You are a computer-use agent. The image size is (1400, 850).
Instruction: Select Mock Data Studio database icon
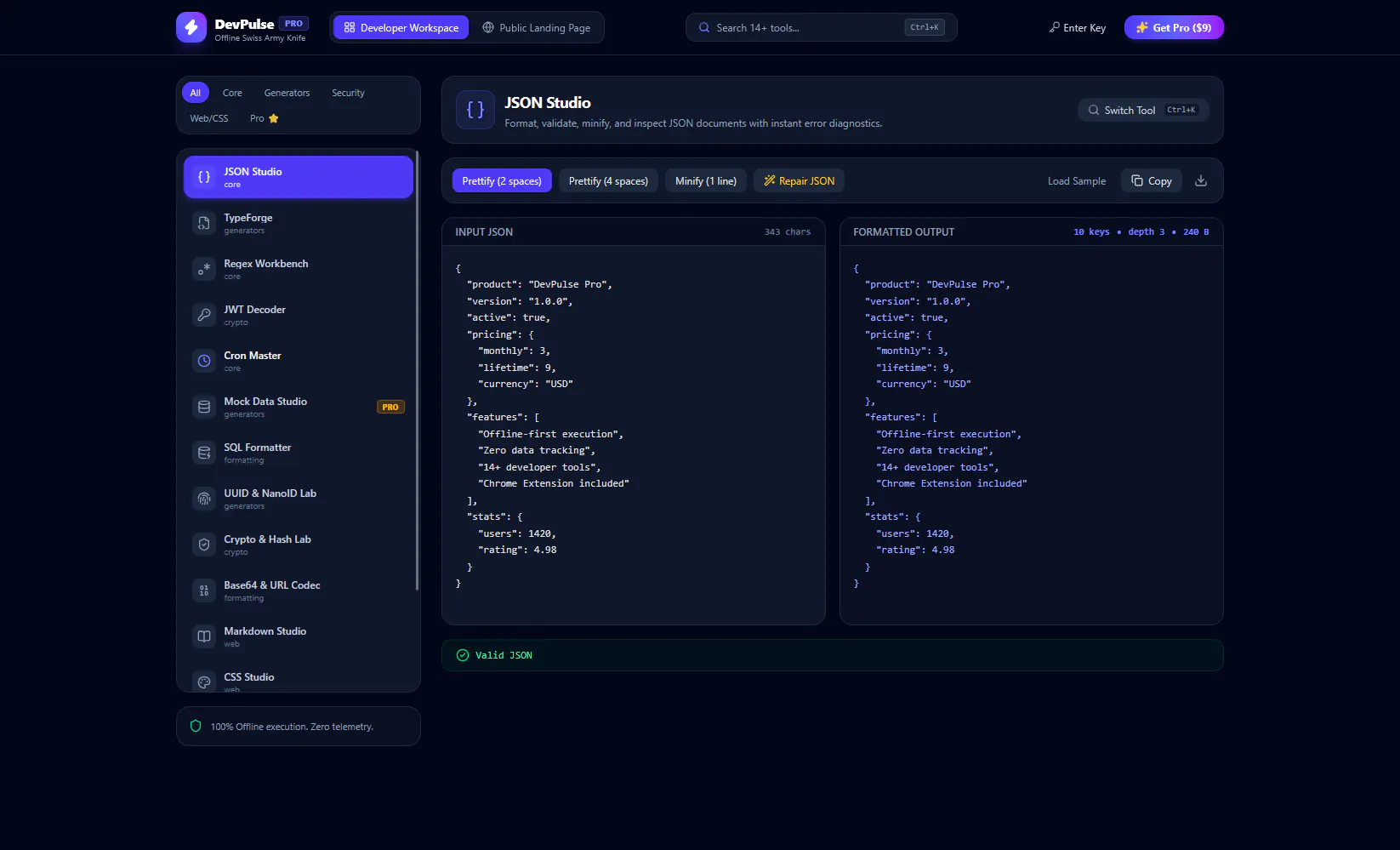coord(204,407)
